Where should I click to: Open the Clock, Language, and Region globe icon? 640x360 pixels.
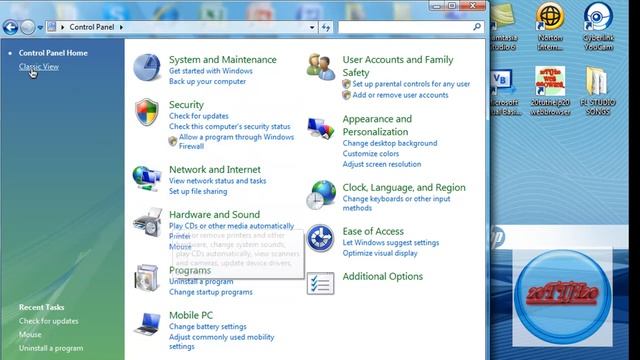tap(321, 195)
